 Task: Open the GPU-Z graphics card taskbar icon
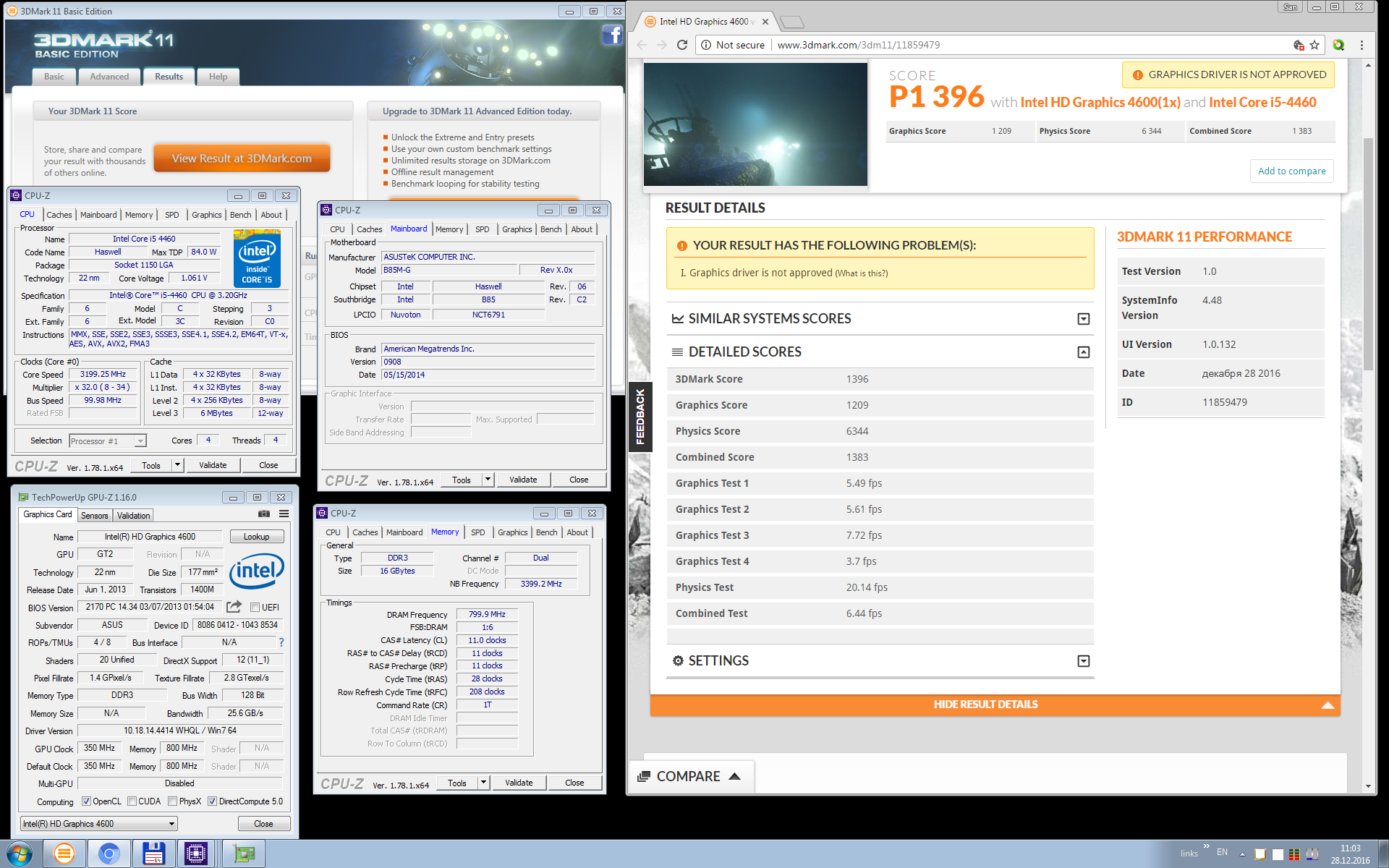point(244,854)
